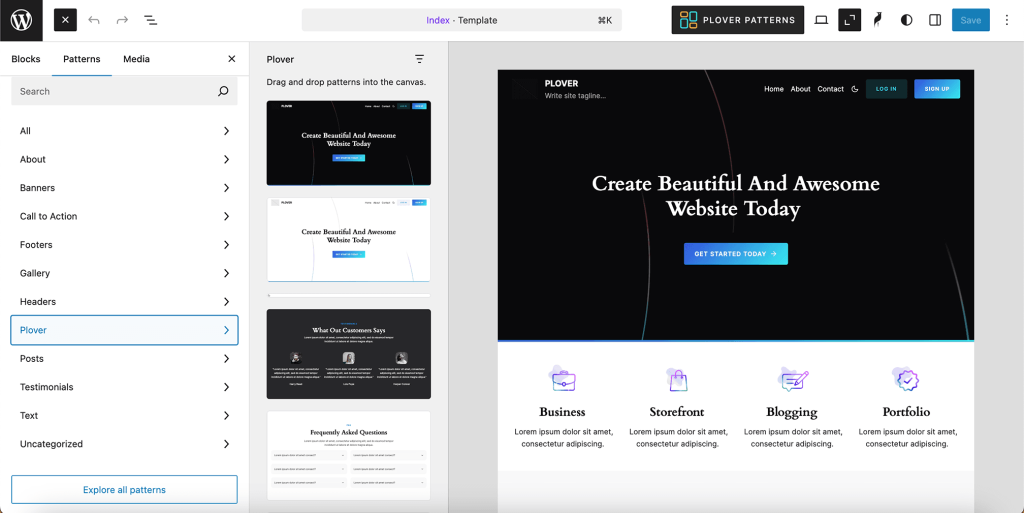Viewport: 1024px width, 513px height.
Task: Switch to the Media tab
Action: pyautogui.click(x=136, y=59)
